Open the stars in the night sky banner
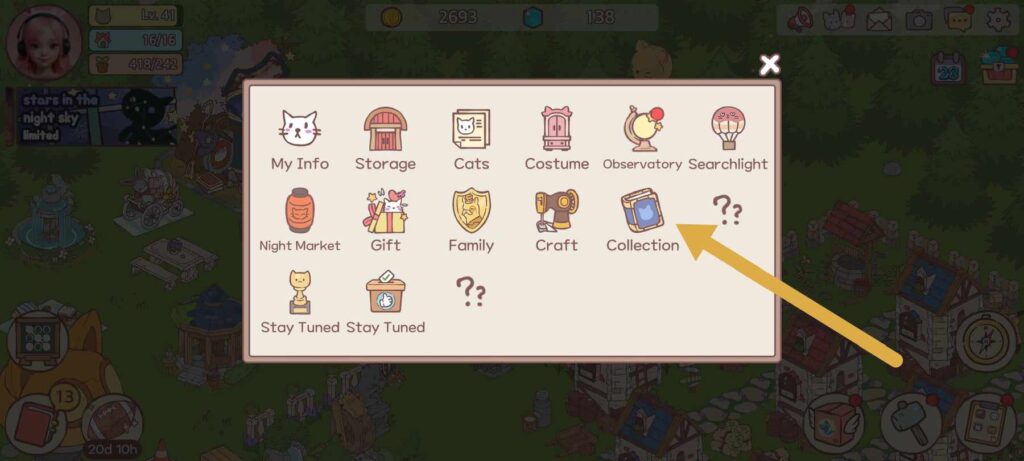The image size is (1024, 461). 91,117
